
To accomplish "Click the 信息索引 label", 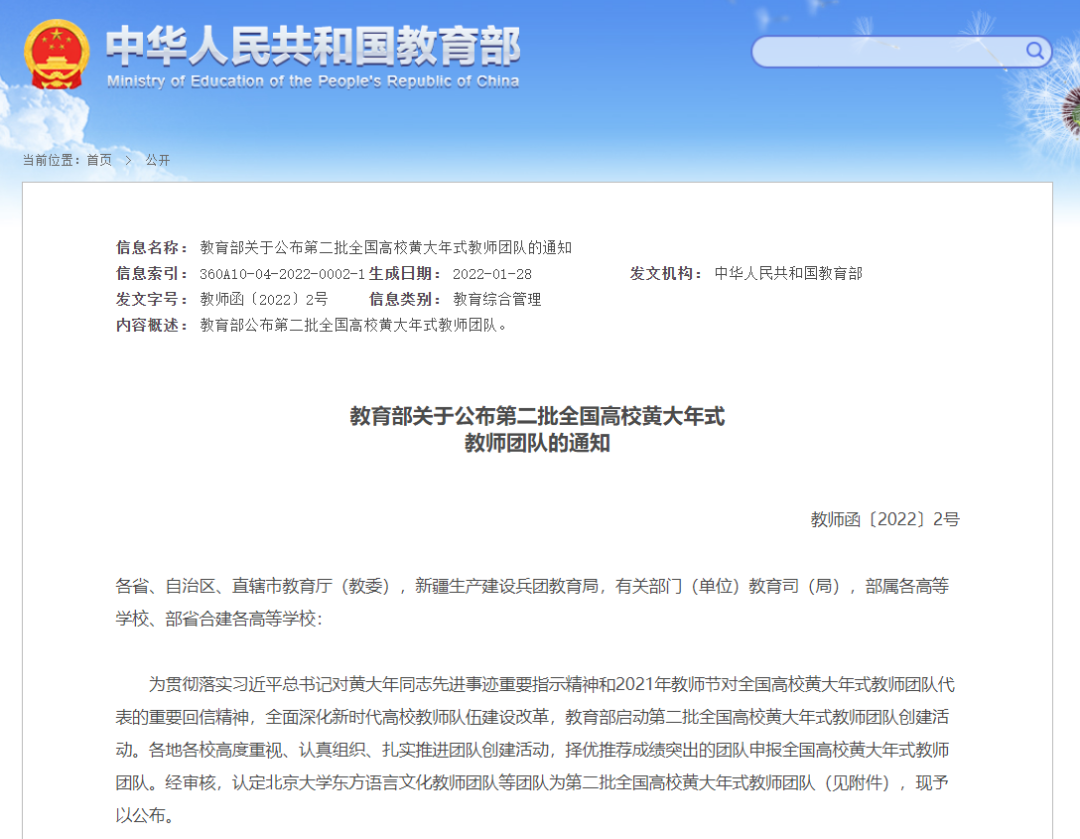I will click(x=152, y=273).
